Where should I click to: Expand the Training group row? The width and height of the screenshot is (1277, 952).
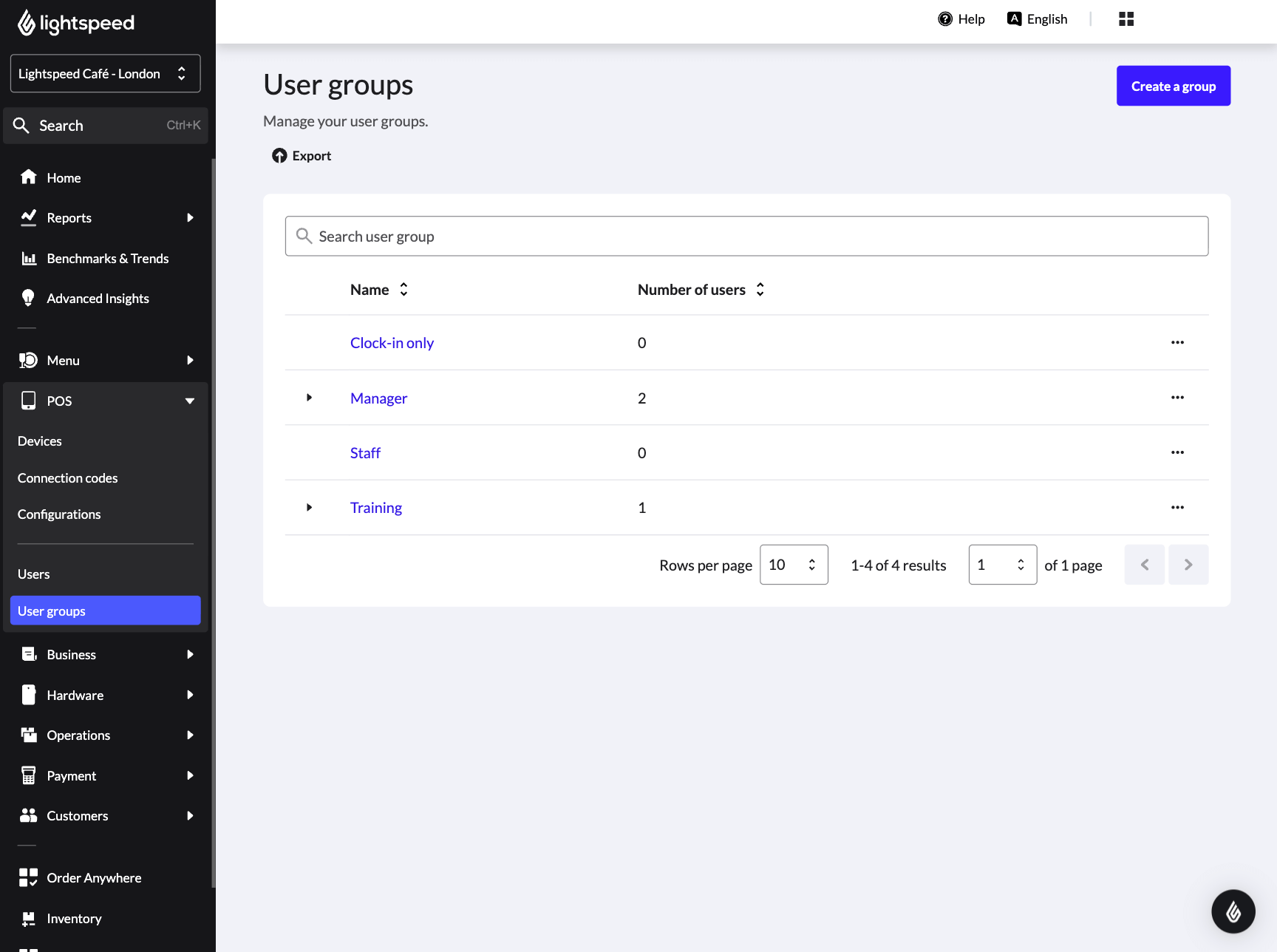point(309,508)
